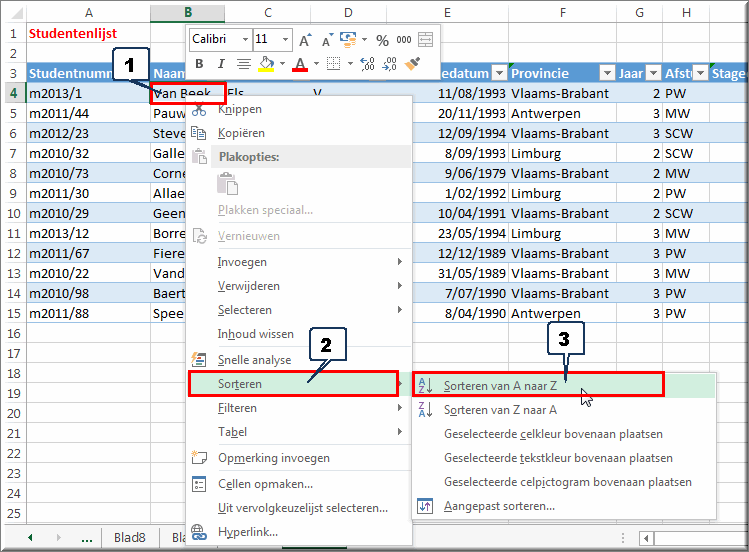This screenshot has height=552, width=749.
Task: Choose Cellen opmaken...
Action: click(300, 484)
